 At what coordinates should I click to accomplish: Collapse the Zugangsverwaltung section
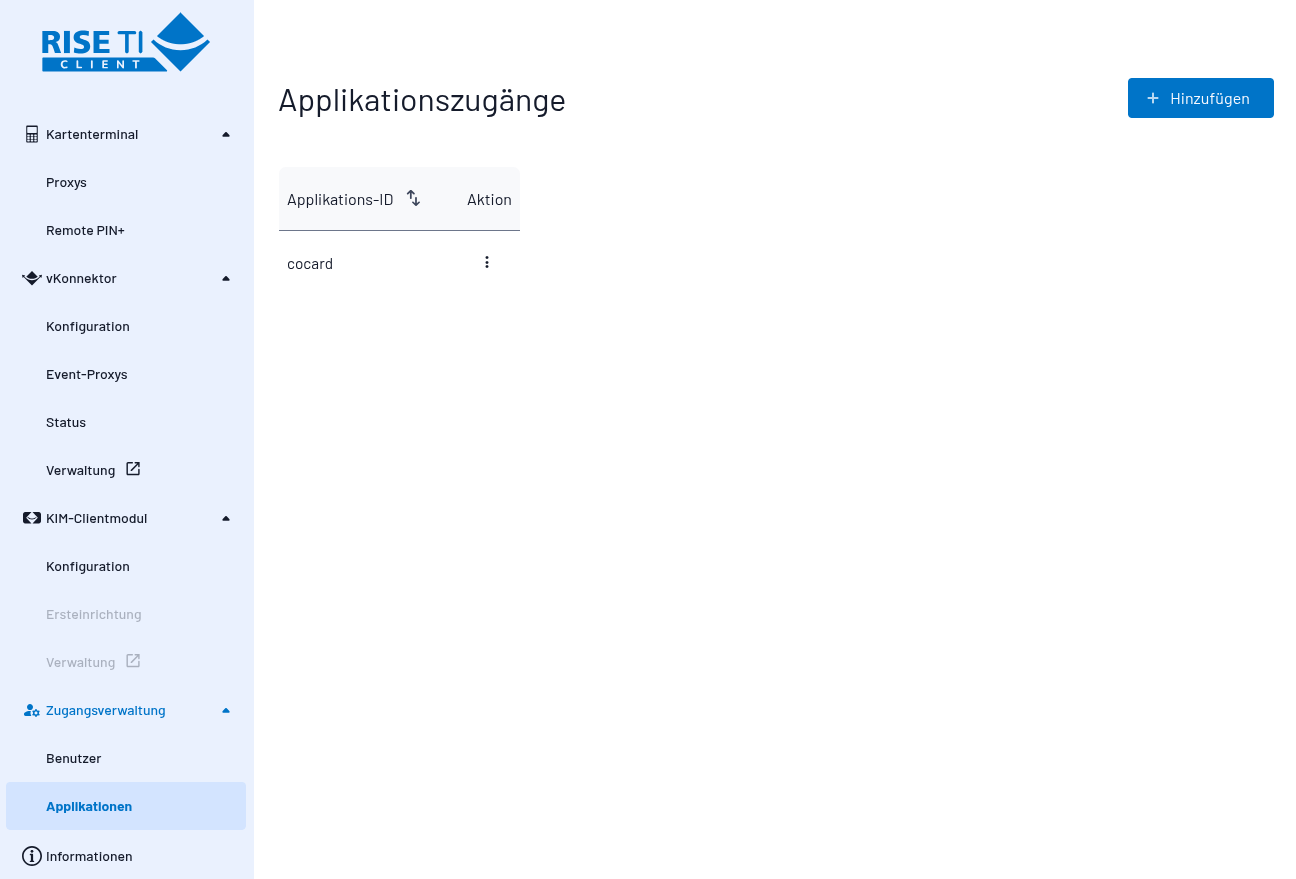(x=225, y=710)
